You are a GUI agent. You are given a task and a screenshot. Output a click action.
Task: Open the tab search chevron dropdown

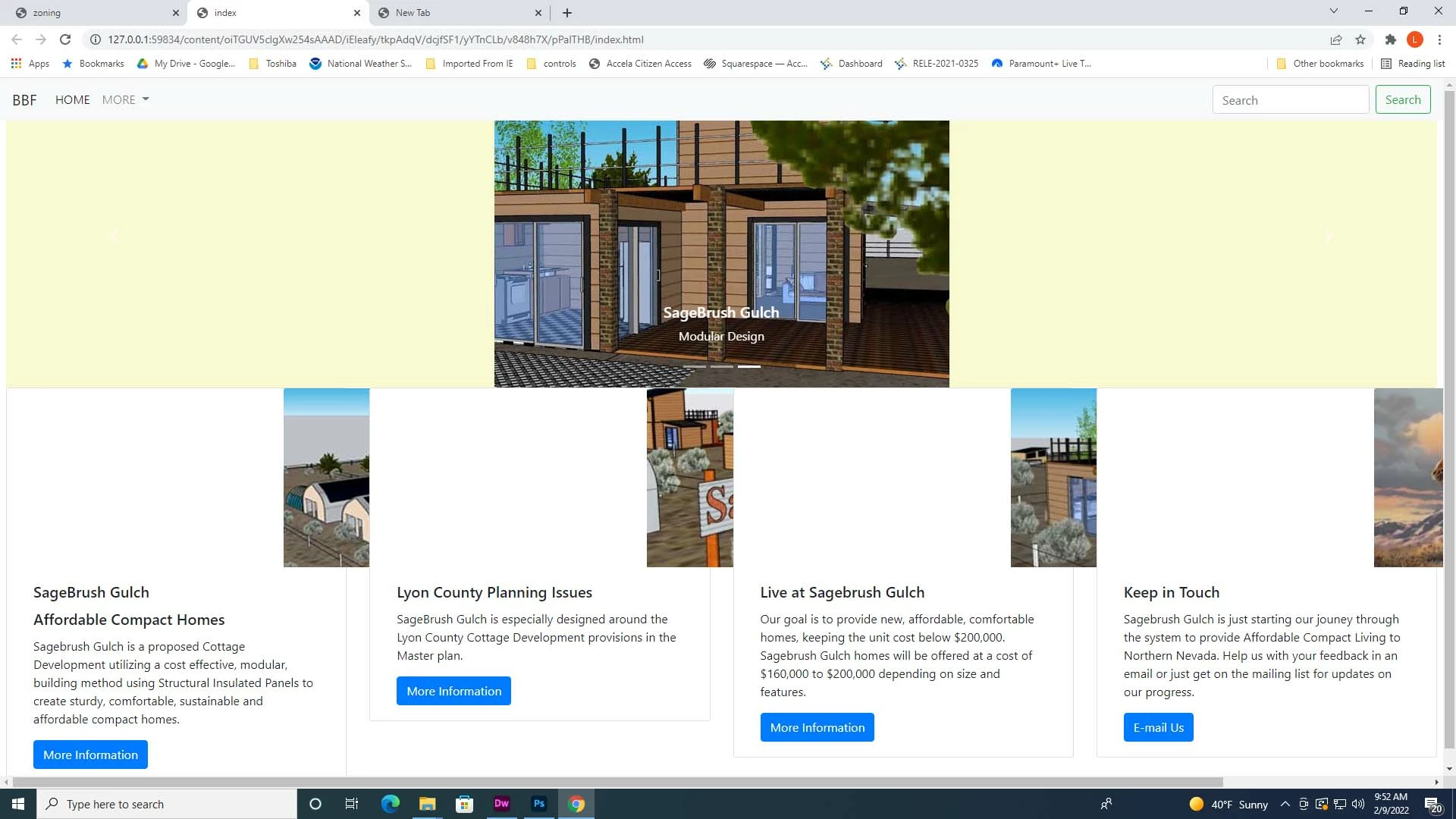pos(1333,11)
